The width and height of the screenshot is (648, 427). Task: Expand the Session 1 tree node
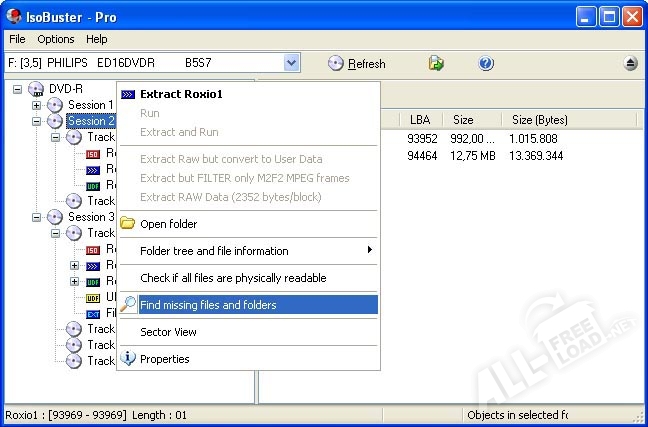36,105
